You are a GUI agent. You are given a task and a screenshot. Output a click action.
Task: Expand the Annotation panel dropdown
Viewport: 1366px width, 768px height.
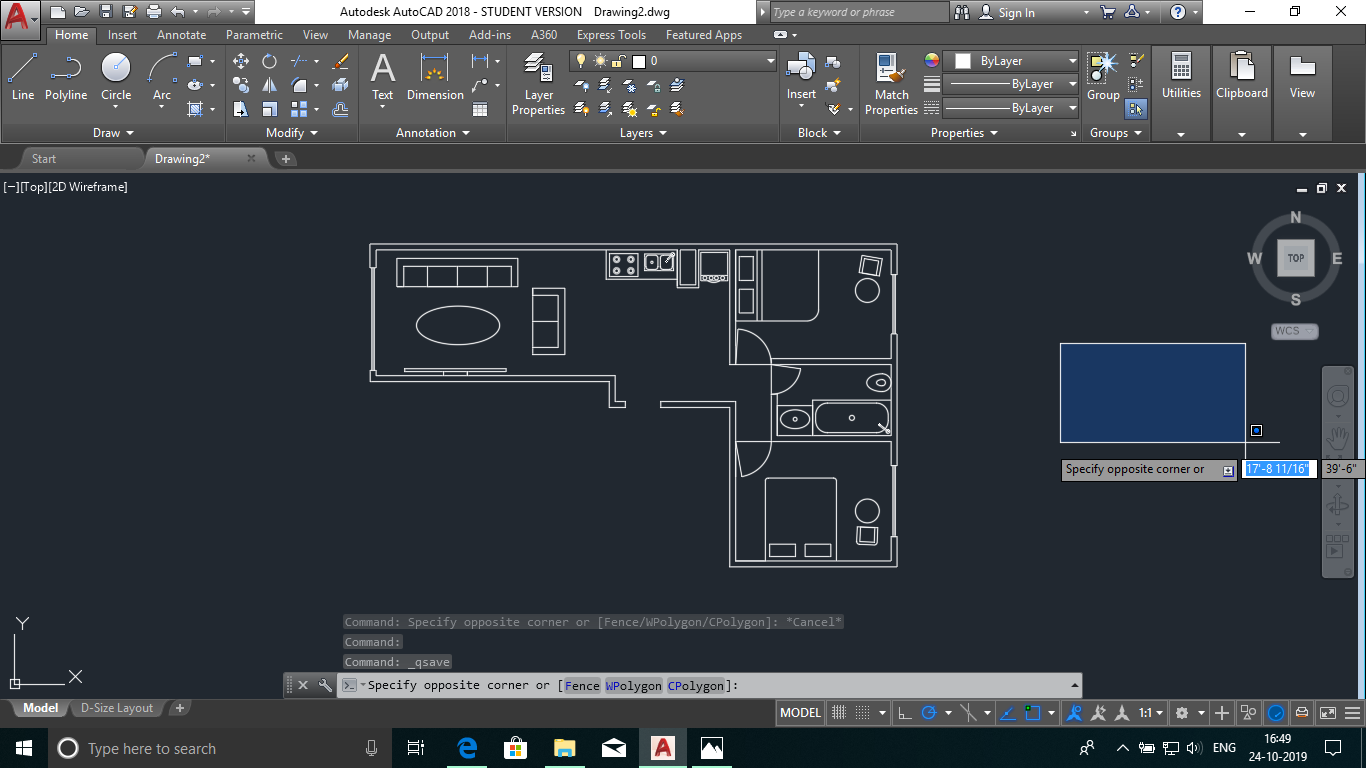432,133
